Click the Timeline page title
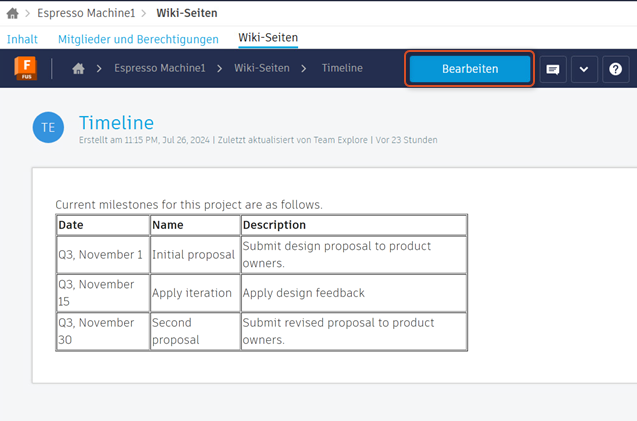This screenshot has width=637, height=421. 116,123
